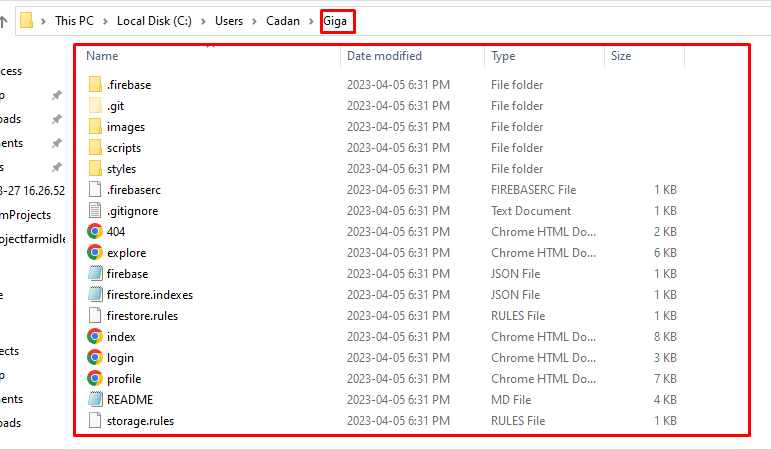Open the chevron dropdown after Users
Viewport: 771px width, 449px height.
tap(255, 20)
